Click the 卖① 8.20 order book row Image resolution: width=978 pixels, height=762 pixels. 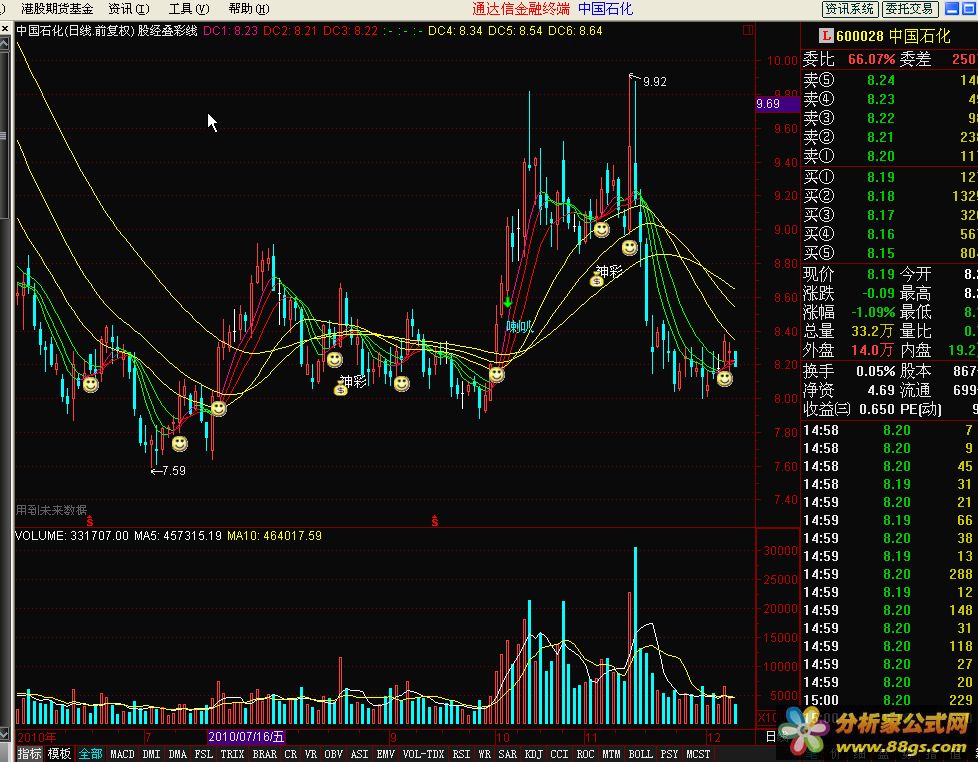pos(889,157)
